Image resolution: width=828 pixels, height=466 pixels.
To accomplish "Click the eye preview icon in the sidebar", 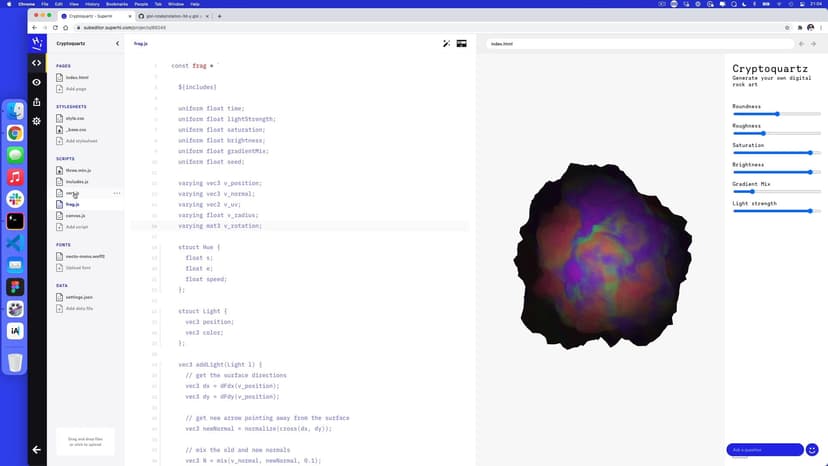I will click(37, 82).
